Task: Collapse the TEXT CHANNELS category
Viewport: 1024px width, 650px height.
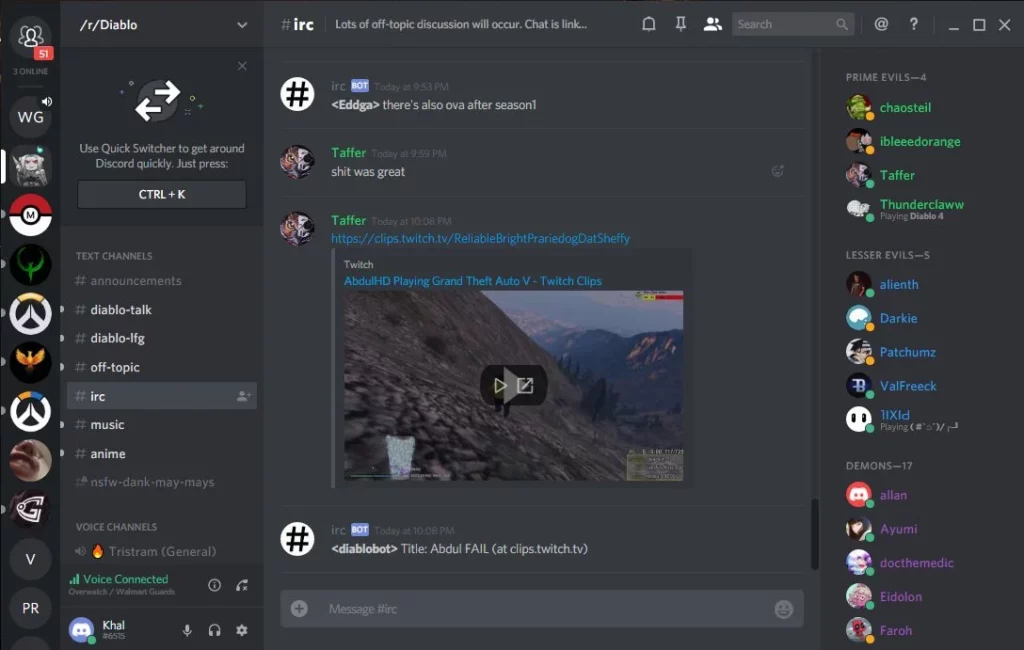Action: [114, 256]
